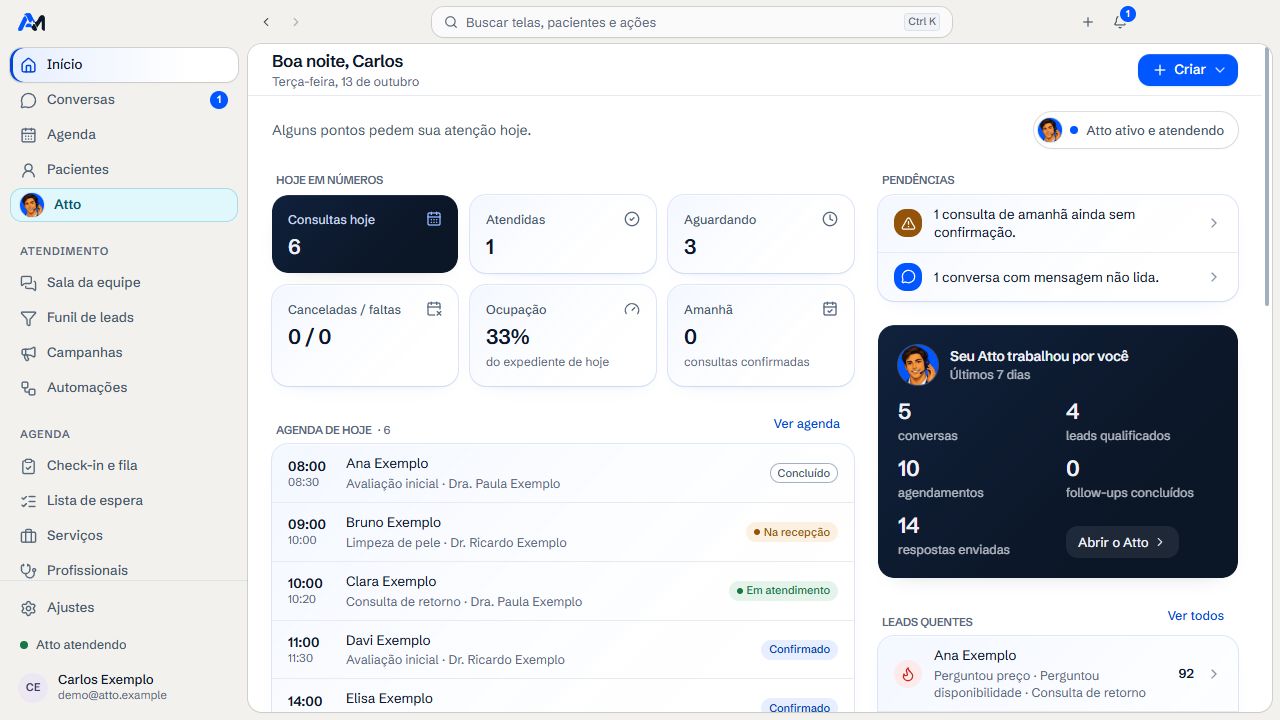Viewport: 1280px width, 720px height.
Task: Click Em atendimento status badge
Action: (x=783, y=590)
